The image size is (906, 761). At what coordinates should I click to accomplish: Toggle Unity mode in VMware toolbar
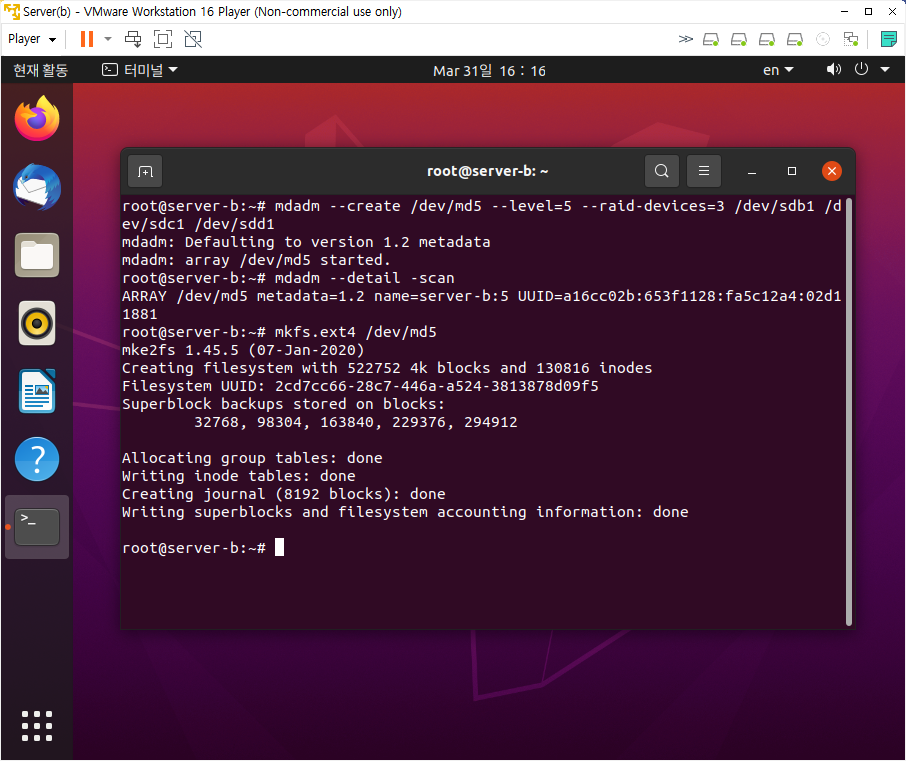(193, 39)
